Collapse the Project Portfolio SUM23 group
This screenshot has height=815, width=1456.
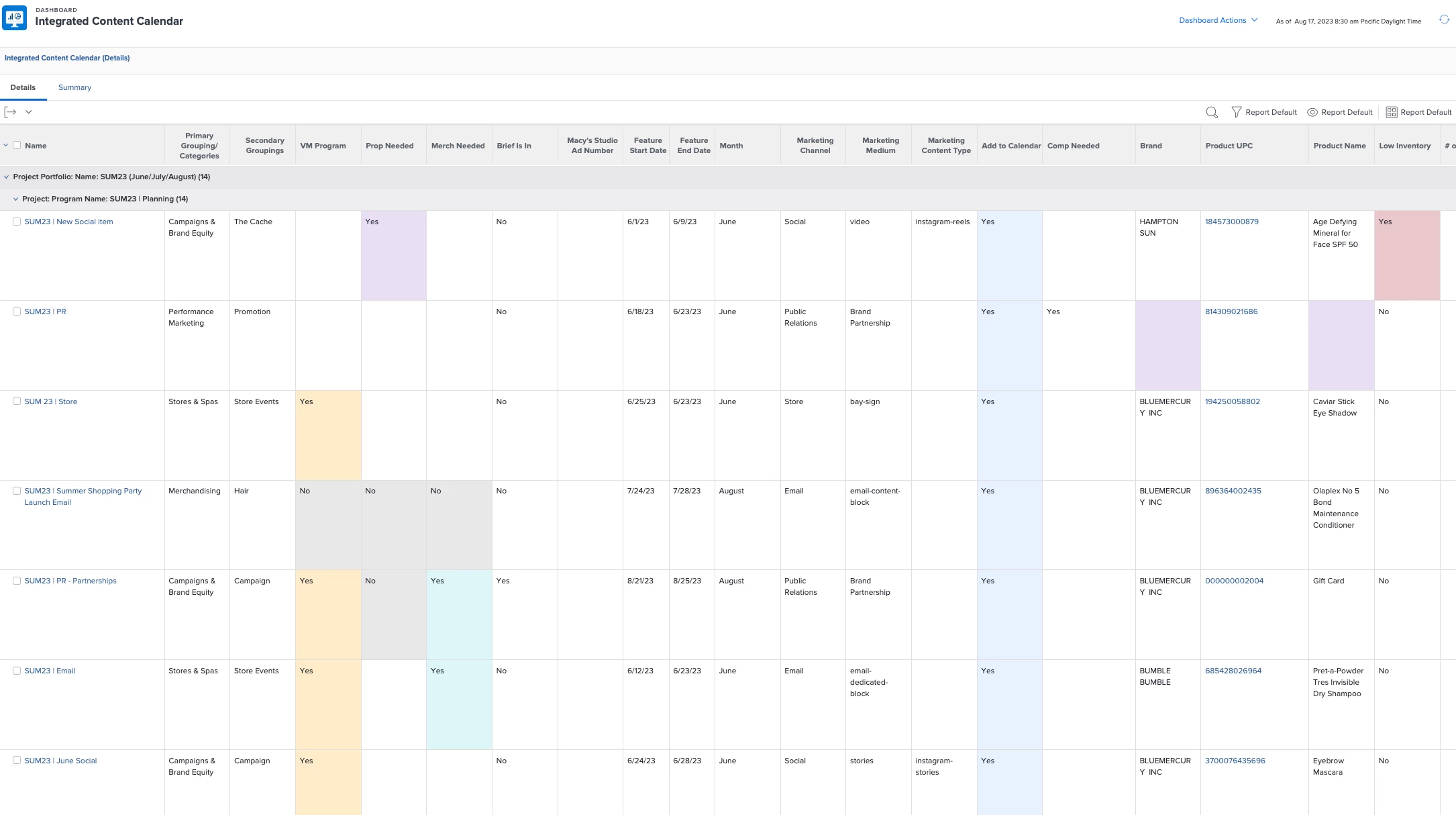click(7, 177)
